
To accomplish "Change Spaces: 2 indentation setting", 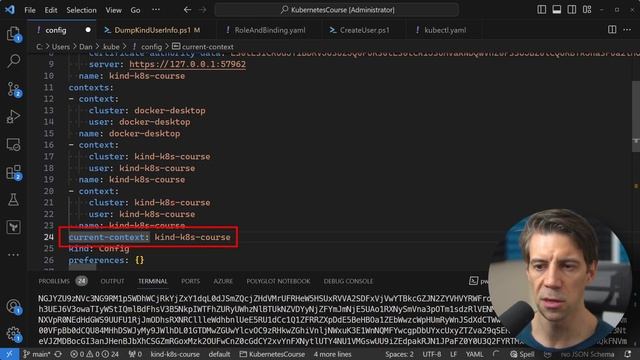I will click(x=399, y=354).
